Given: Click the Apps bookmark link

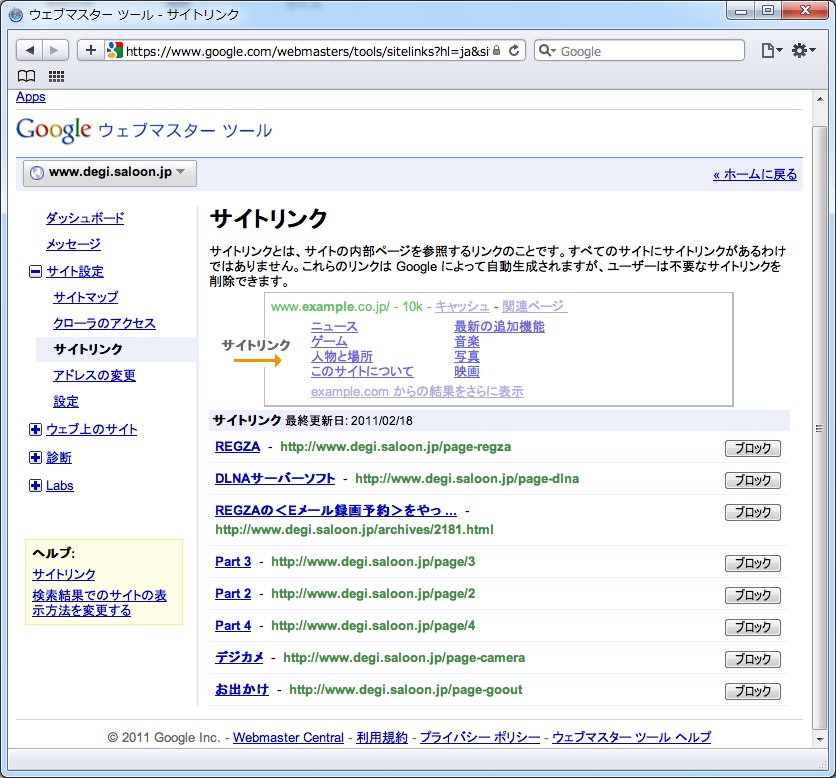Looking at the screenshot, I should 31,97.
